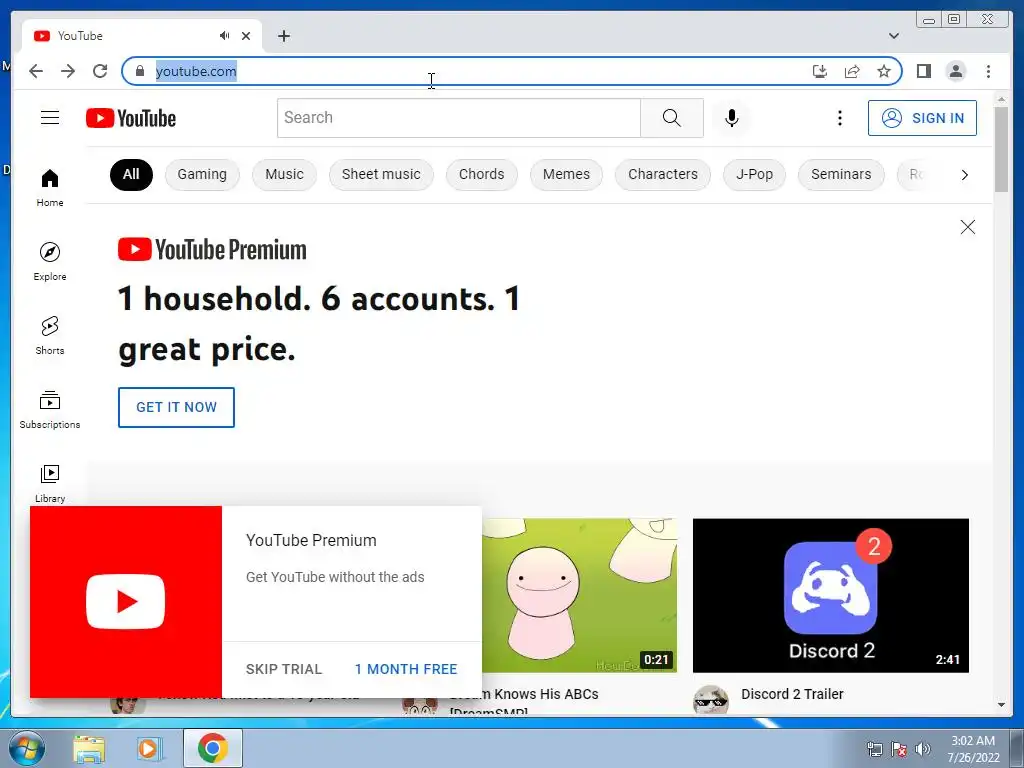Screen dimensions: 1024x768
Task: Select the Music filter chip
Action: 284,174
